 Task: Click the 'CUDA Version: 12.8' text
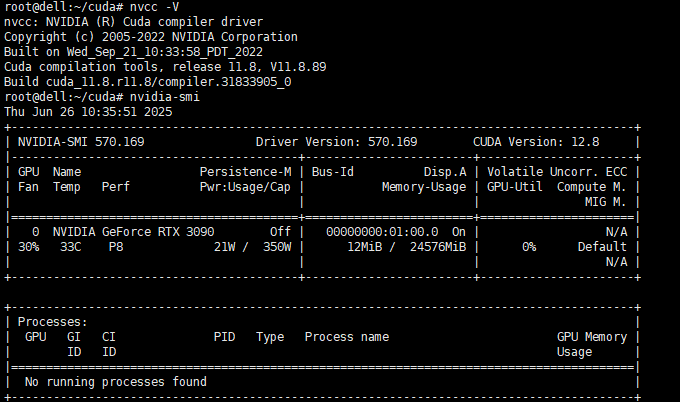coord(536,142)
